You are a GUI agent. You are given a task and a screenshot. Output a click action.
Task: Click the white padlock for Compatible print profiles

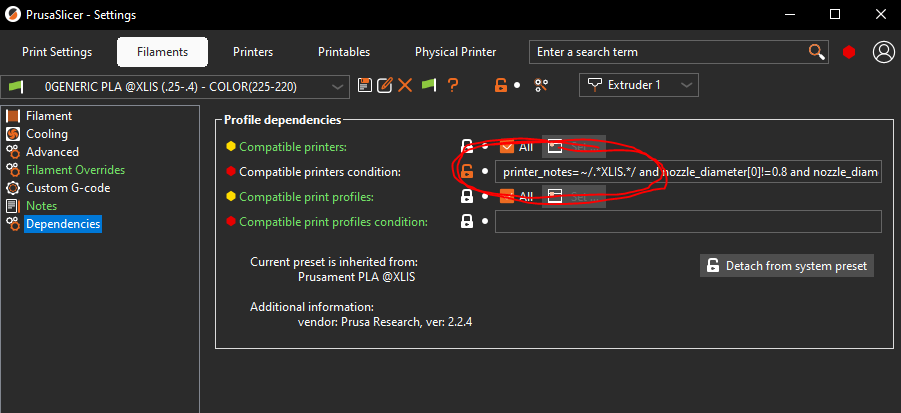(x=467, y=196)
